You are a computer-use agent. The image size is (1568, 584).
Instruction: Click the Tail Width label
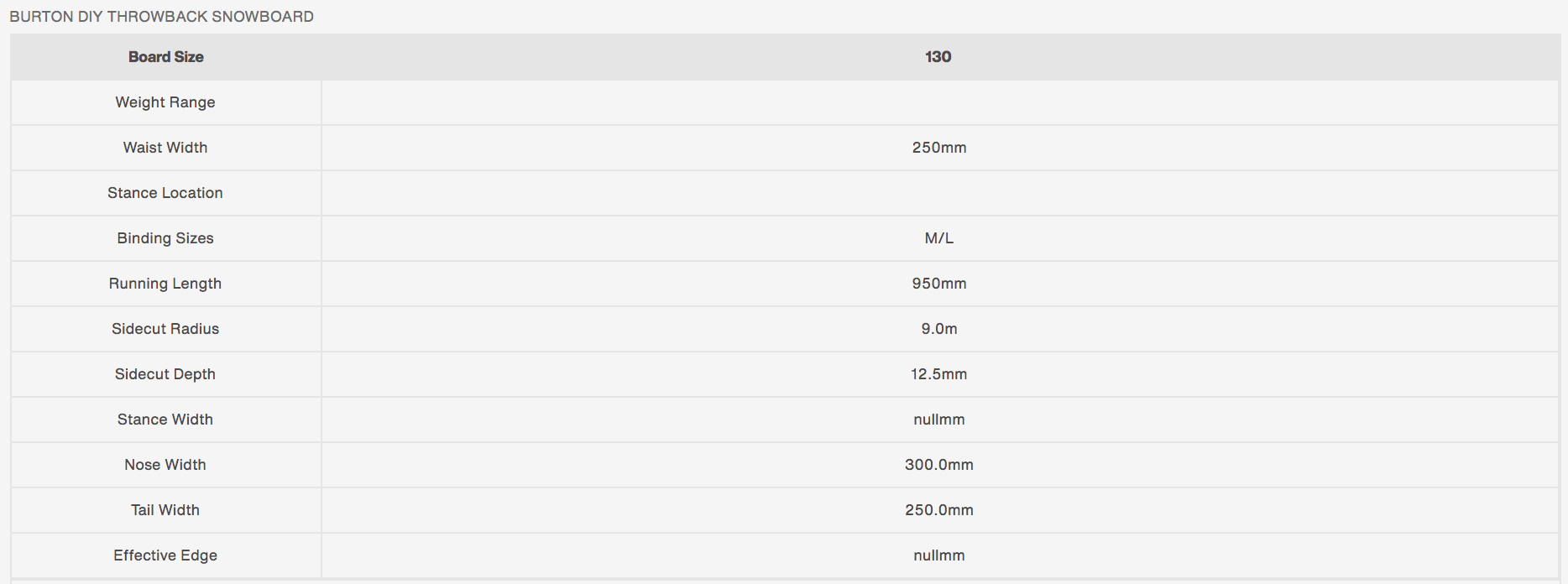(165, 510)
